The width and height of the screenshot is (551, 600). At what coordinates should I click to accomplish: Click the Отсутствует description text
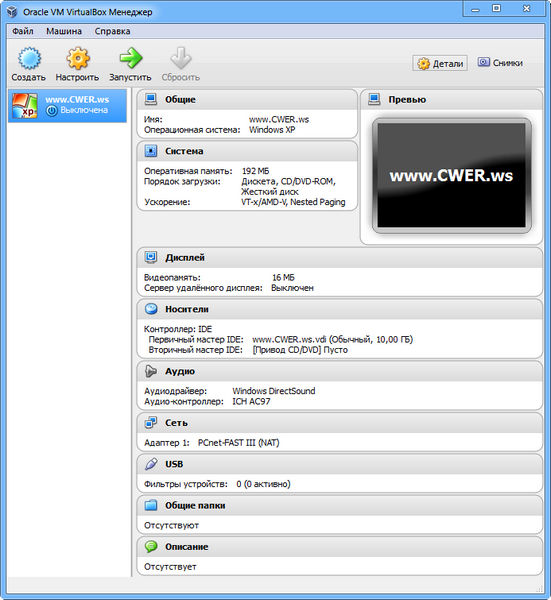tap(170, 567)
